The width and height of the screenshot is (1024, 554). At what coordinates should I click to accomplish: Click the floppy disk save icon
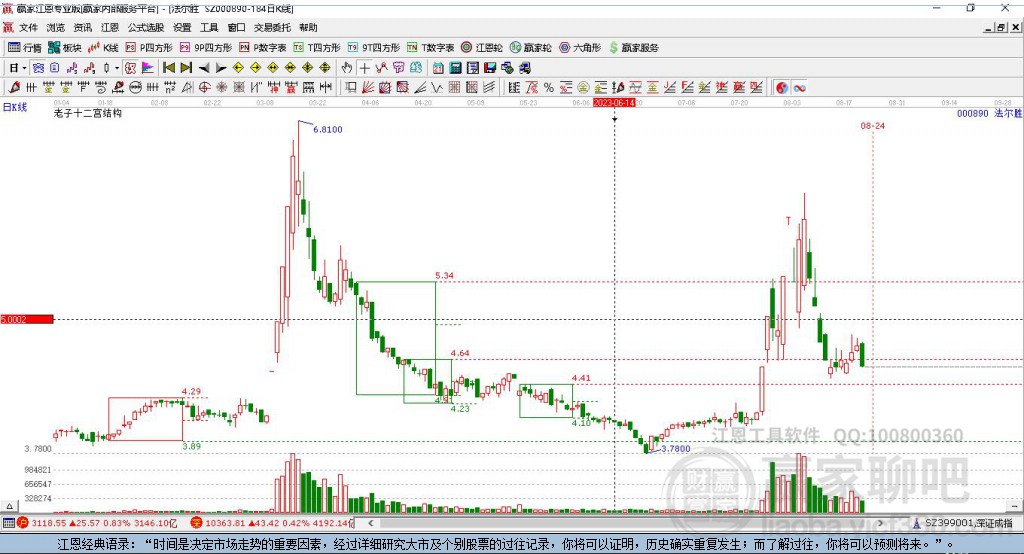point(490,68)
